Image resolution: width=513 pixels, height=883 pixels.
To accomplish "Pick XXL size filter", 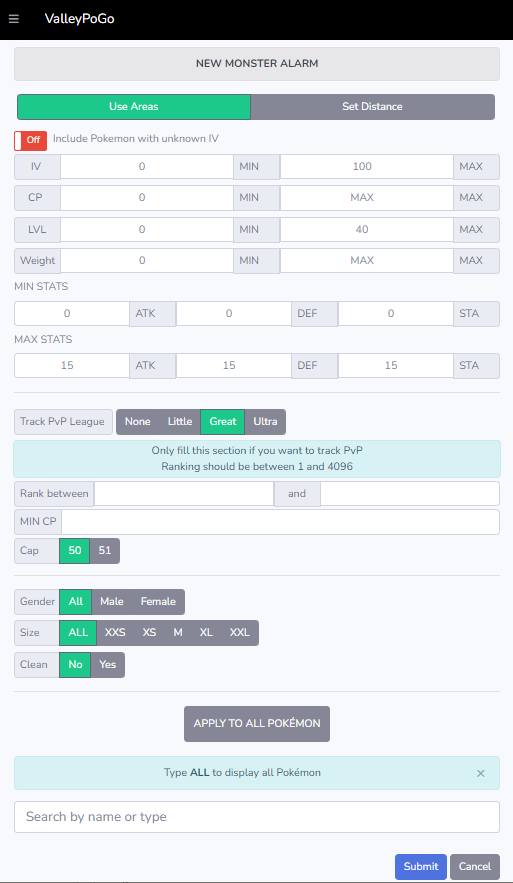I will (x=239, y=632).
